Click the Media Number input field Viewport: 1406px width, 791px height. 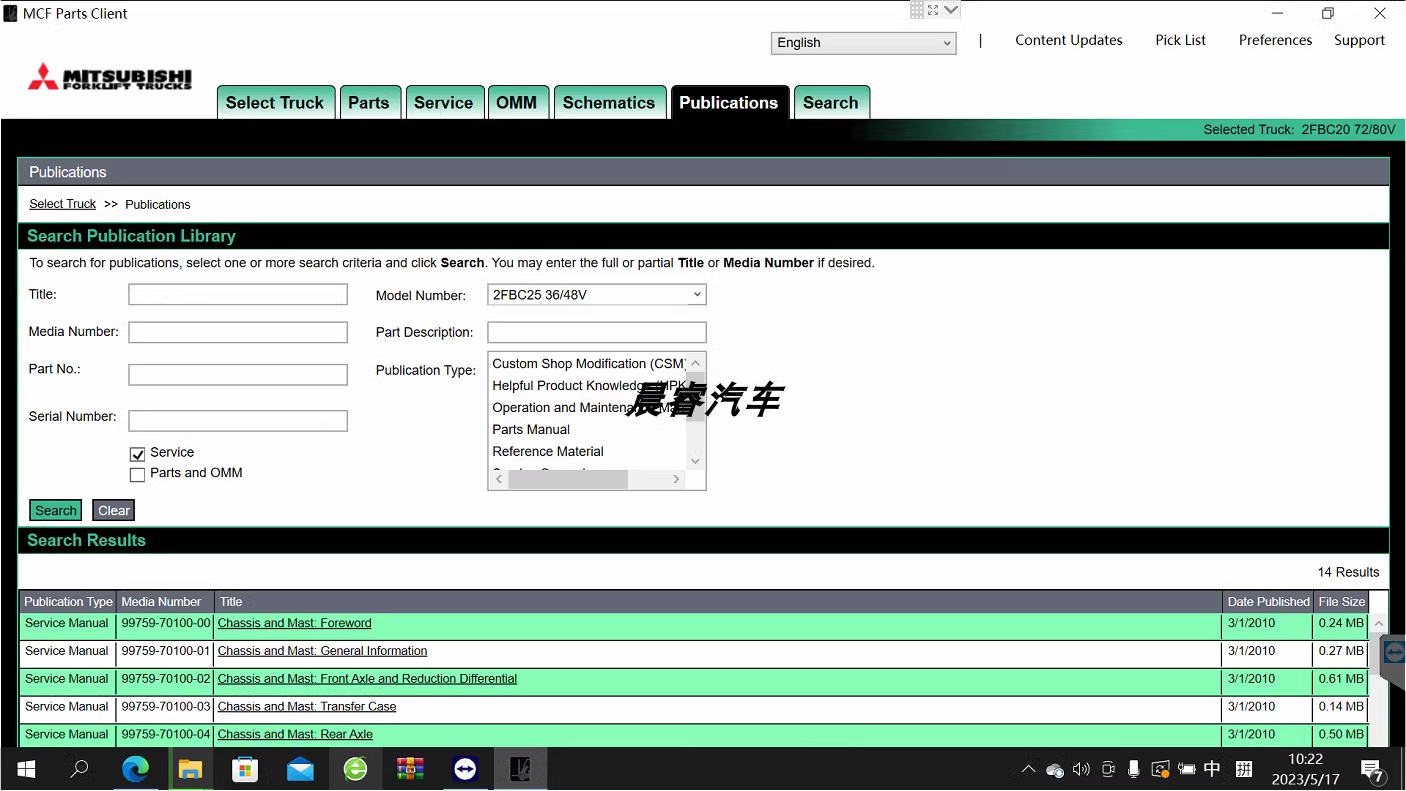pyautogui.click(x=238, y=333)
